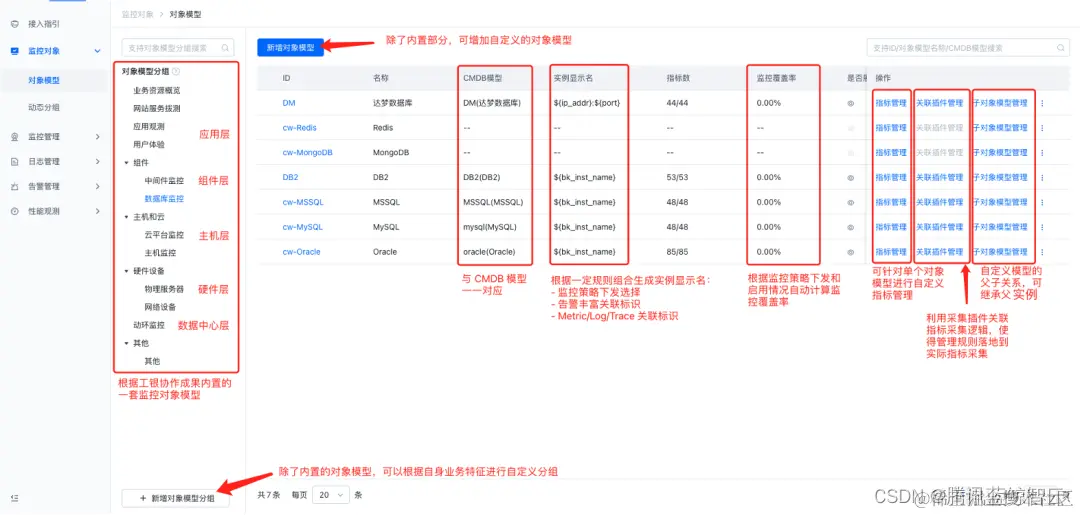
Task: Click 关联插件管理 in the DB2 row
Action: click(x=939, y=178)
